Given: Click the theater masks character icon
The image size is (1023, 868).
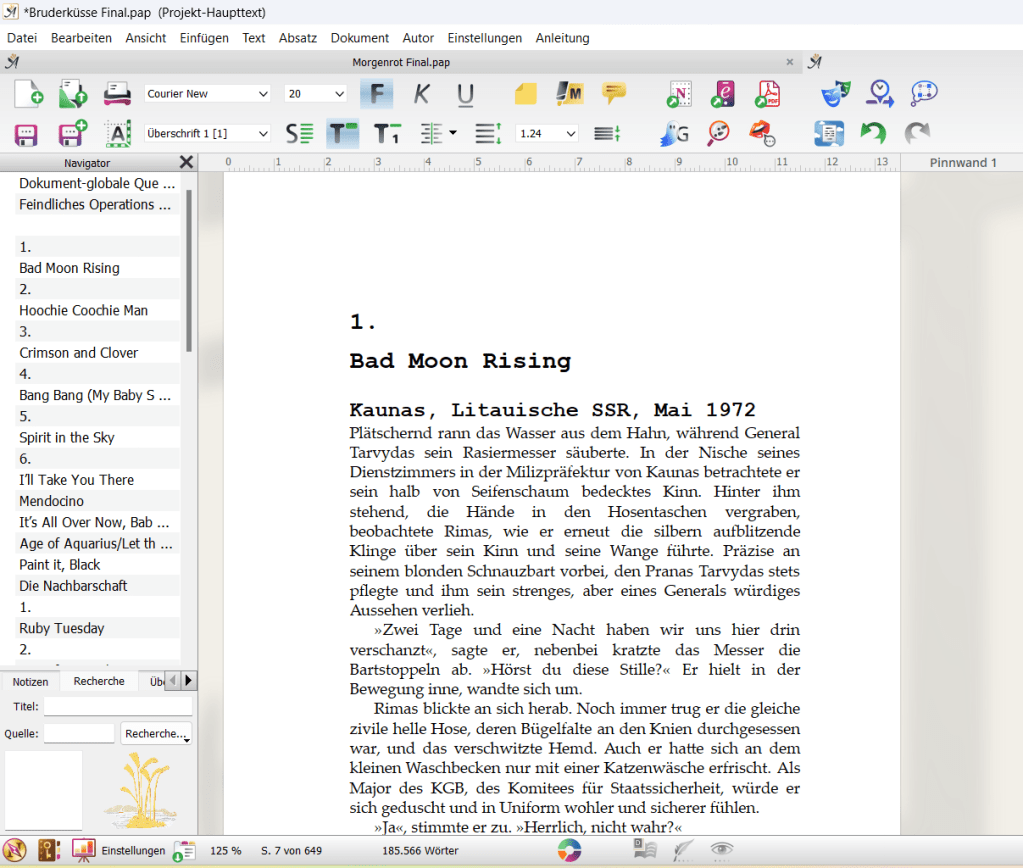Looking at the screenshot, I should tap(834, 94).
